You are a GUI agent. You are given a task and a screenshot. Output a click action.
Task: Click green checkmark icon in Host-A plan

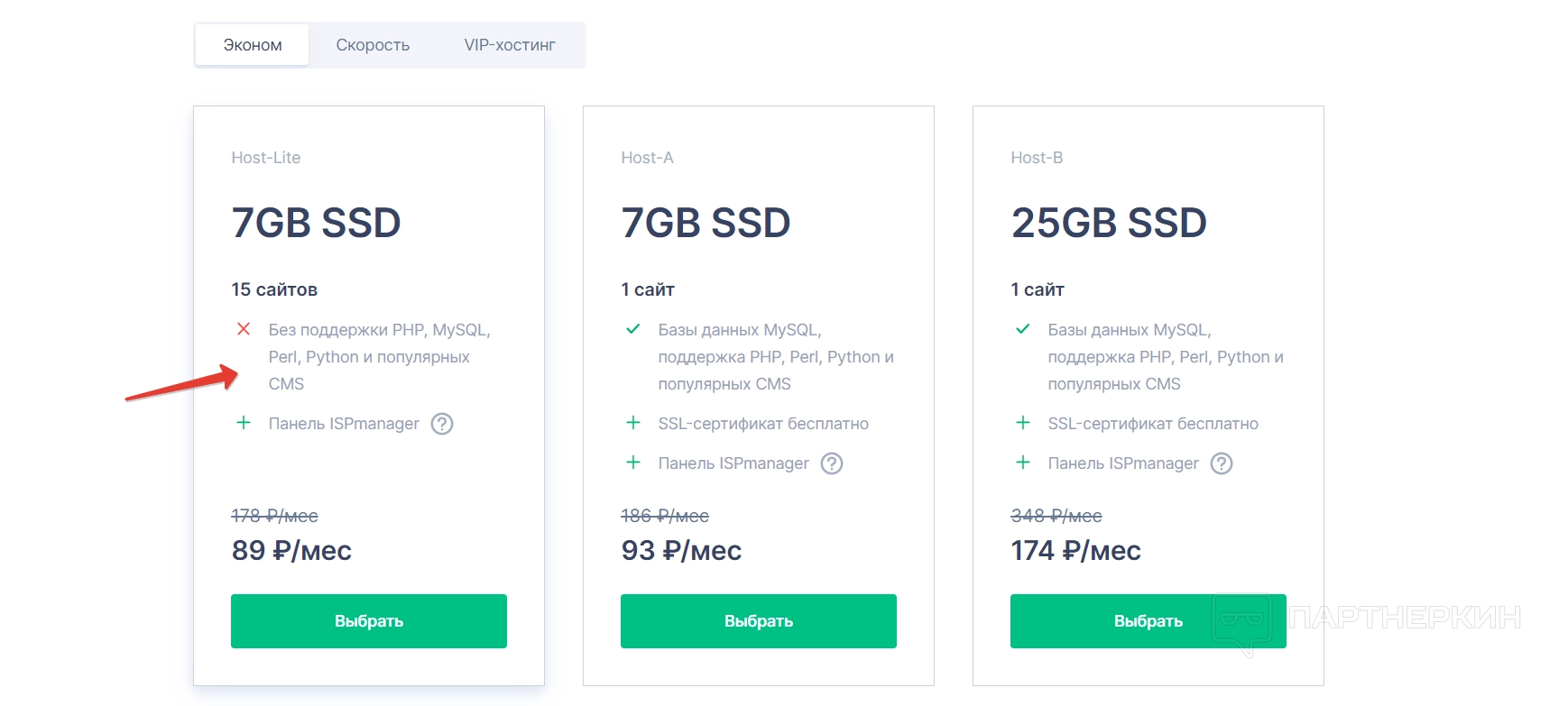coord(633,329)
